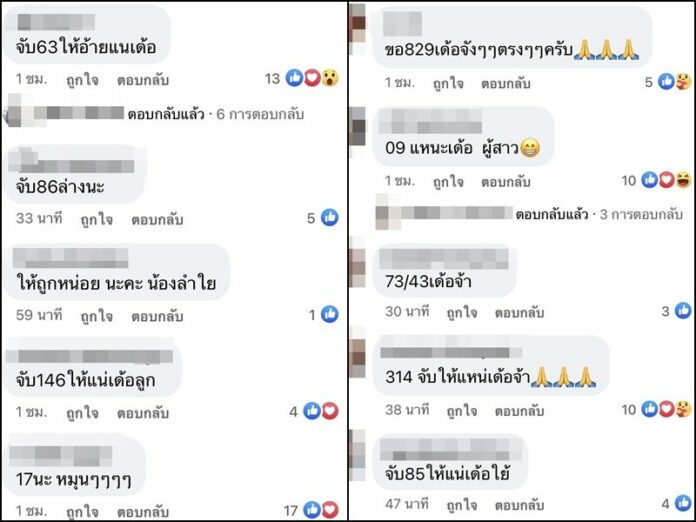Expand the 3 replies under the 09 แหนะเด้อ comment

(x=599, y=215)
